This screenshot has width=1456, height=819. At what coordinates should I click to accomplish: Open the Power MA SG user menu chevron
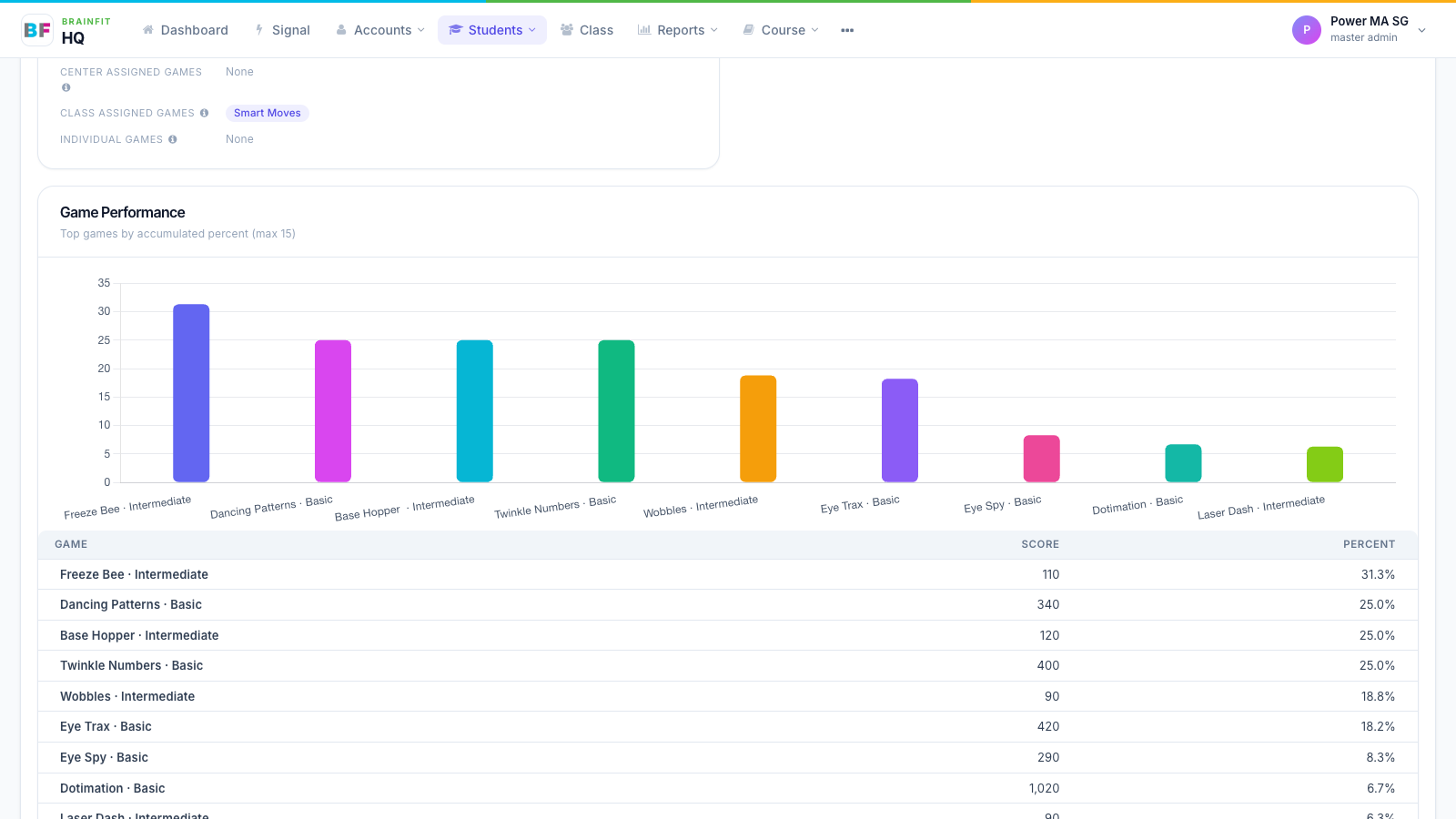(1422, 30)
